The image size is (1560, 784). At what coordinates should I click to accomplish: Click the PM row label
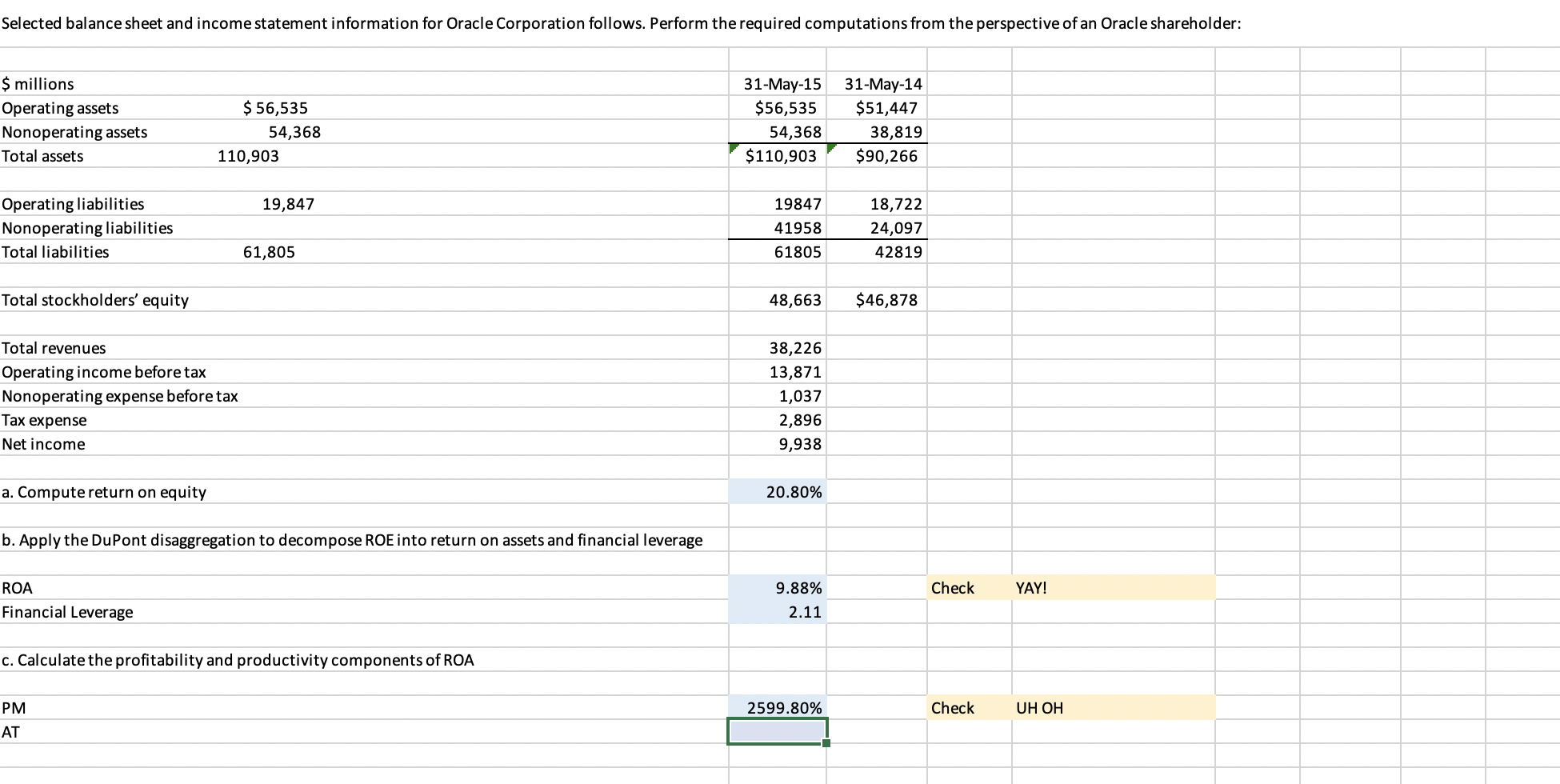14,707
